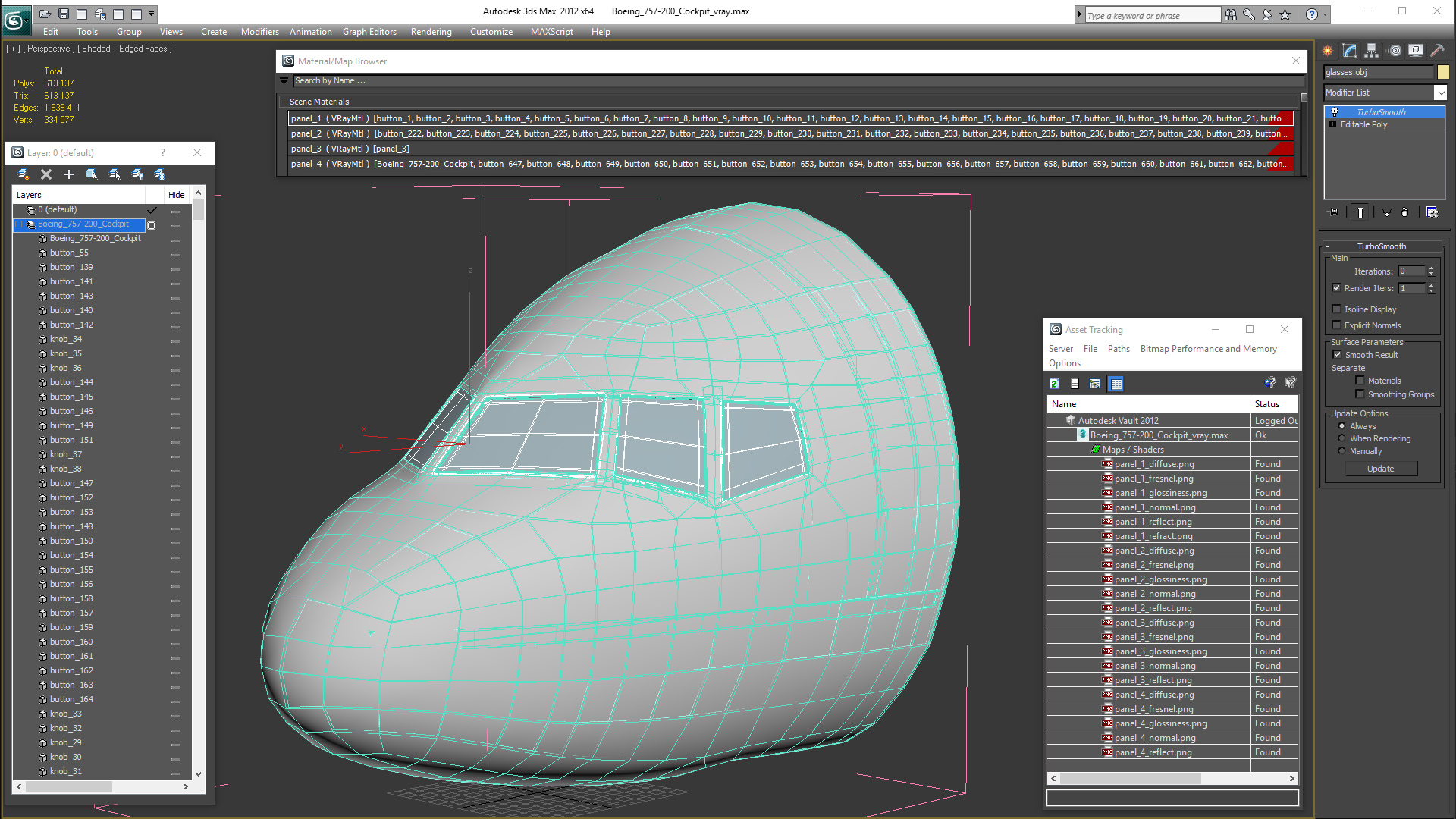Screen dimensions: 1456x819
Task: Open Material Browser options arrow
Action: click(284, 80)
